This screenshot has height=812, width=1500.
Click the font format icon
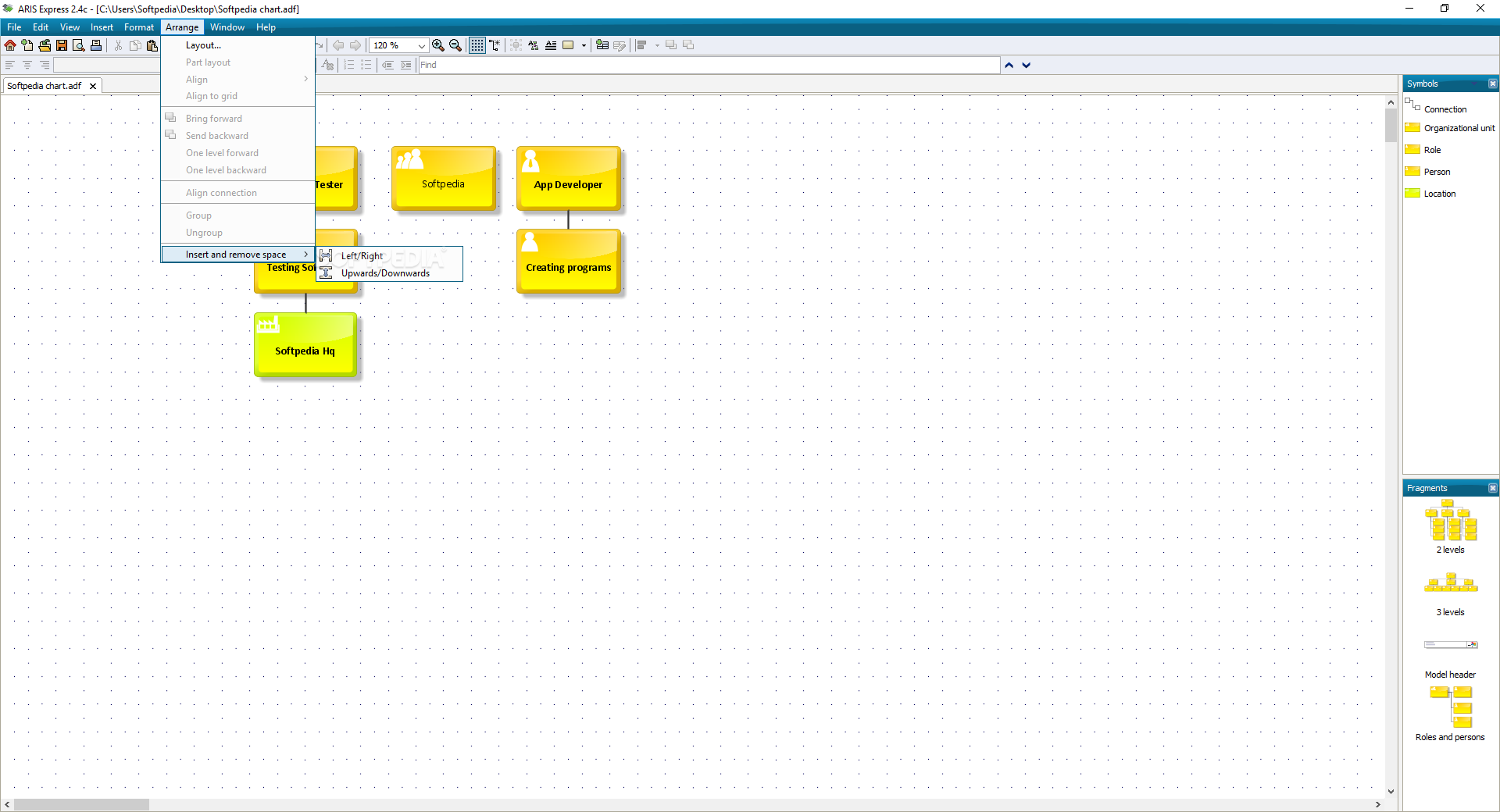tap(534, 45)
